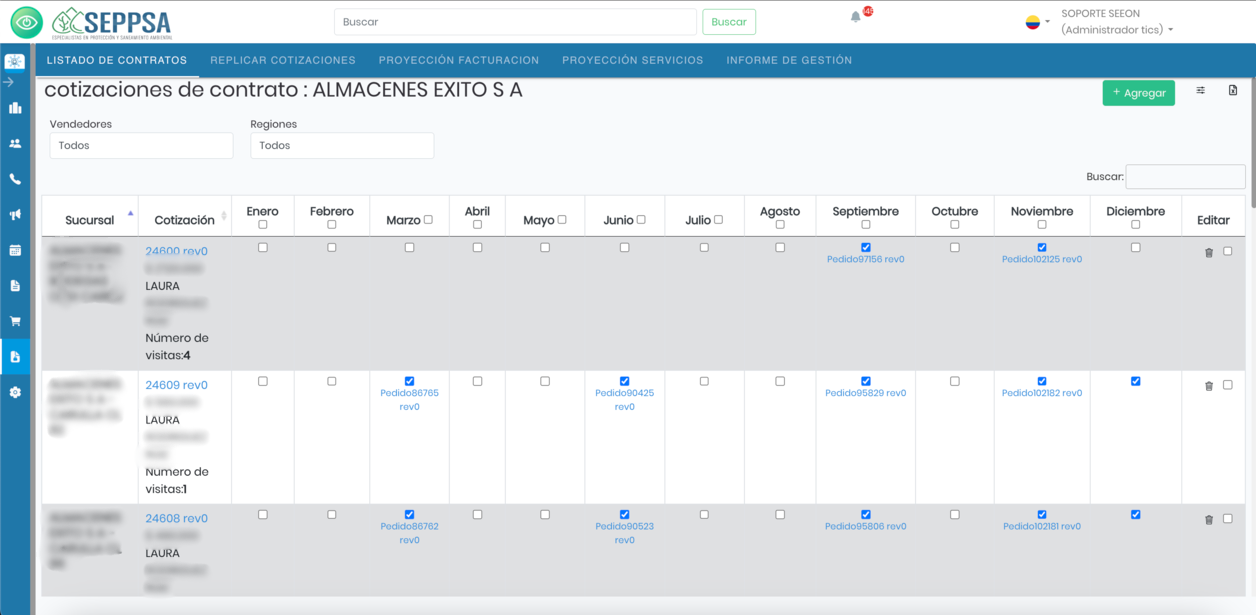Open the megaphone marketing sidebar icon
1256x615 pixels.
pyautogui.click(x=15, y=215)
